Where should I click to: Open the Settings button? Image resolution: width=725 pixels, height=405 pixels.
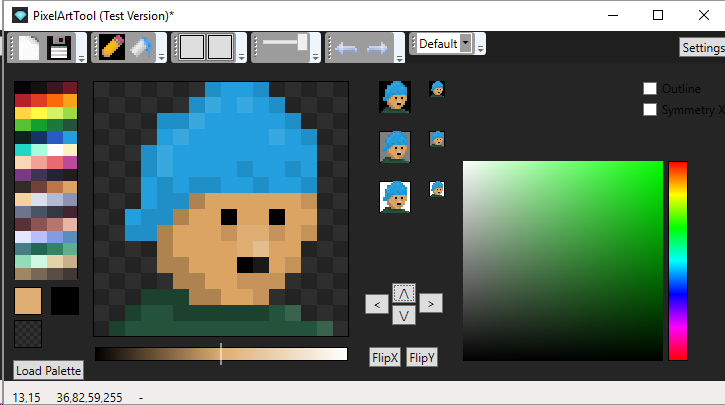pos(702,48)
